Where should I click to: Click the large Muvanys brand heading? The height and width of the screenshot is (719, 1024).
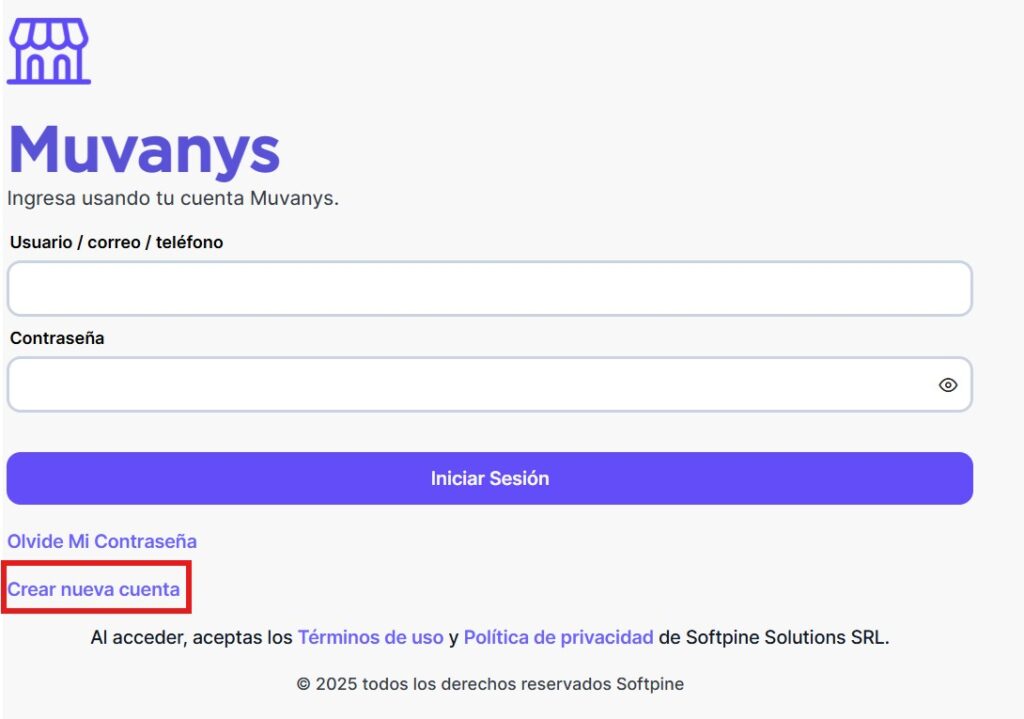click(x=144, y=151)
